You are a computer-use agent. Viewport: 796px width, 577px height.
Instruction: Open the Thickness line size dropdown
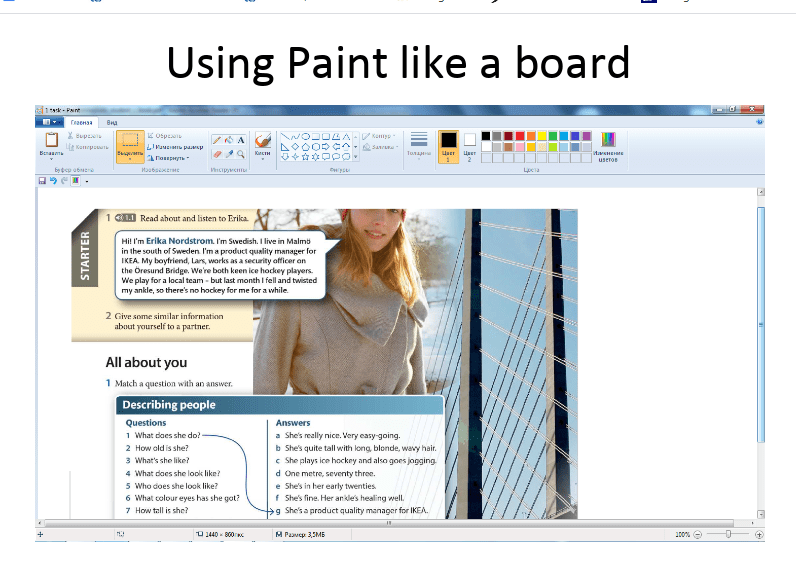coord(419,144)
